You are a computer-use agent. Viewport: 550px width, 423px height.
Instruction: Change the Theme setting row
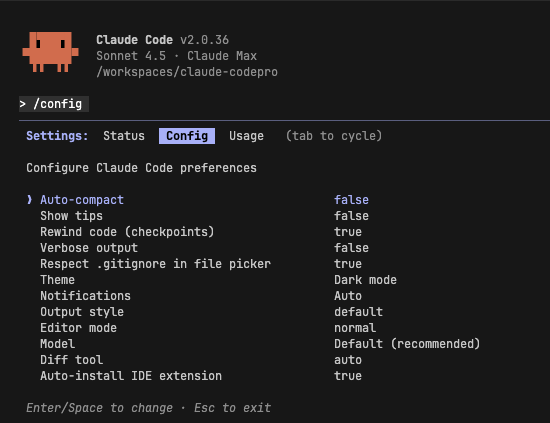(219, 280)
